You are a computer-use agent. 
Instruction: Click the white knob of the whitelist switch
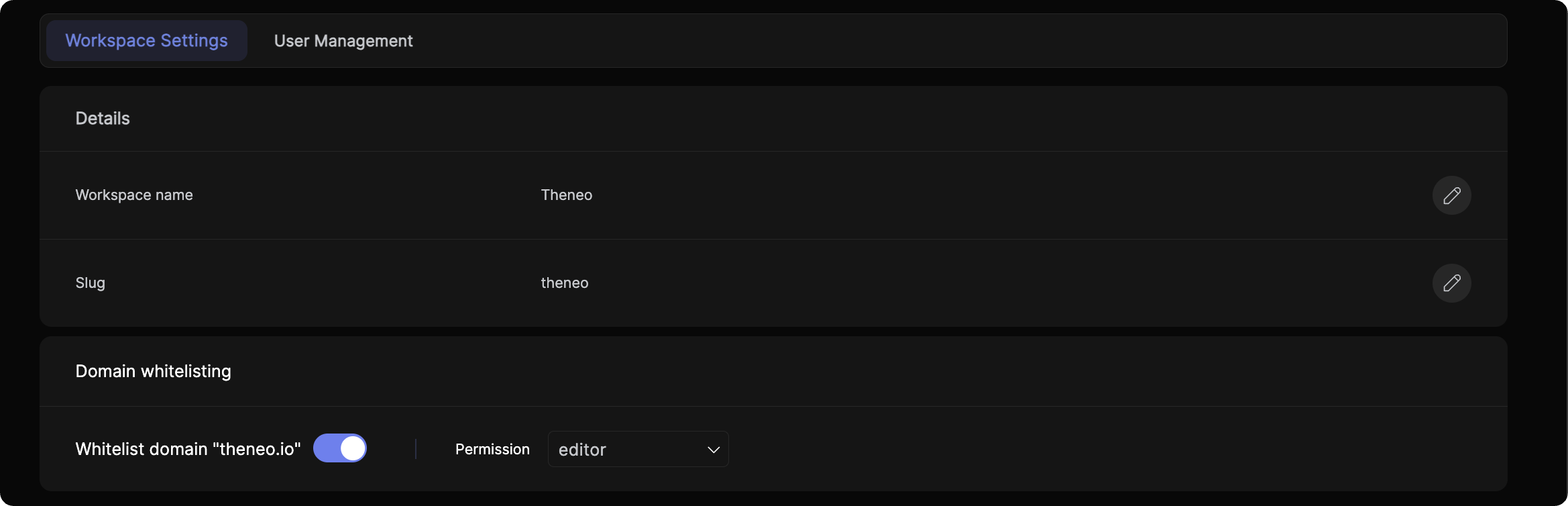tap(353, 448)
